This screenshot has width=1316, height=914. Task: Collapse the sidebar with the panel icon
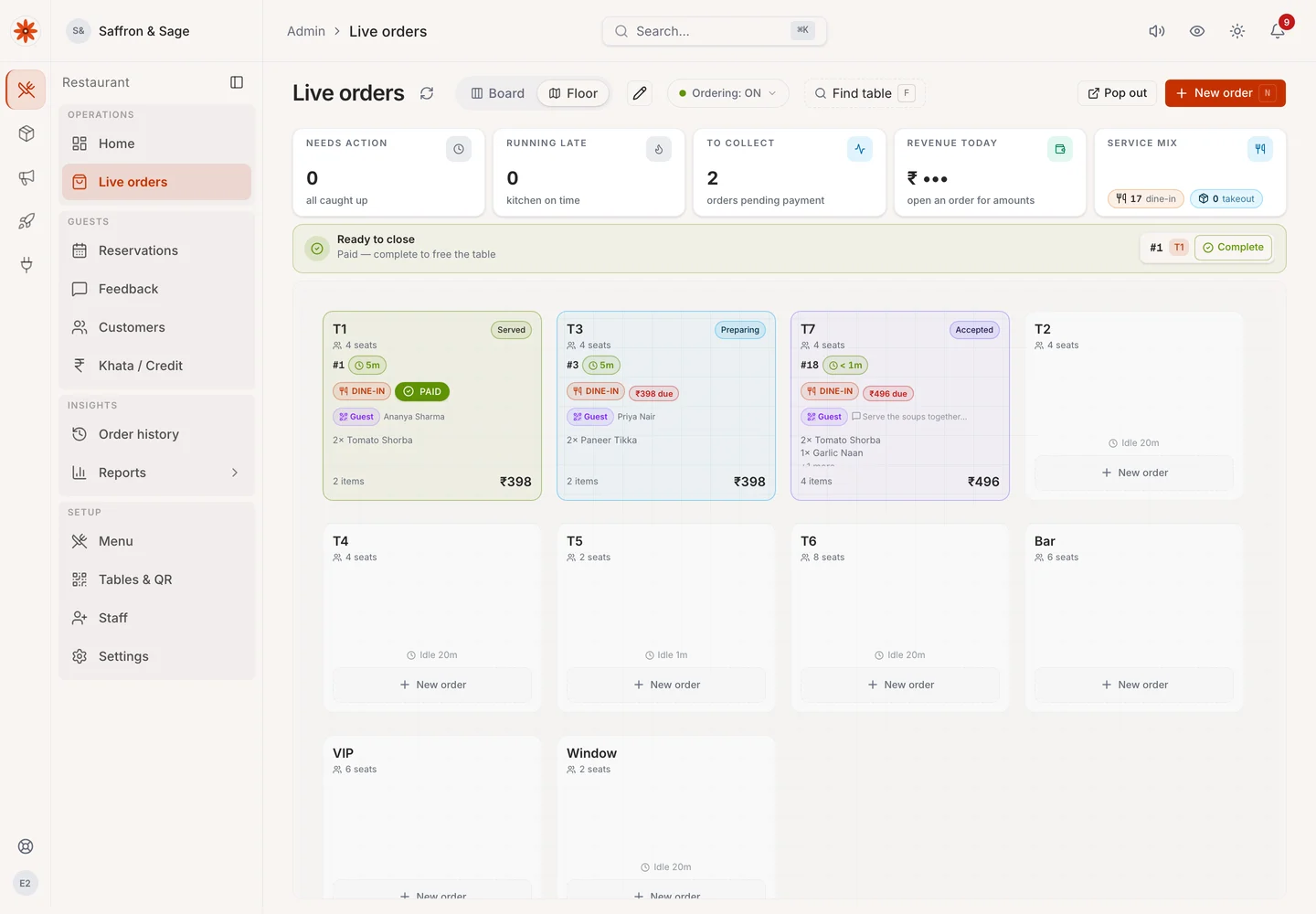(x=237, y=82)
